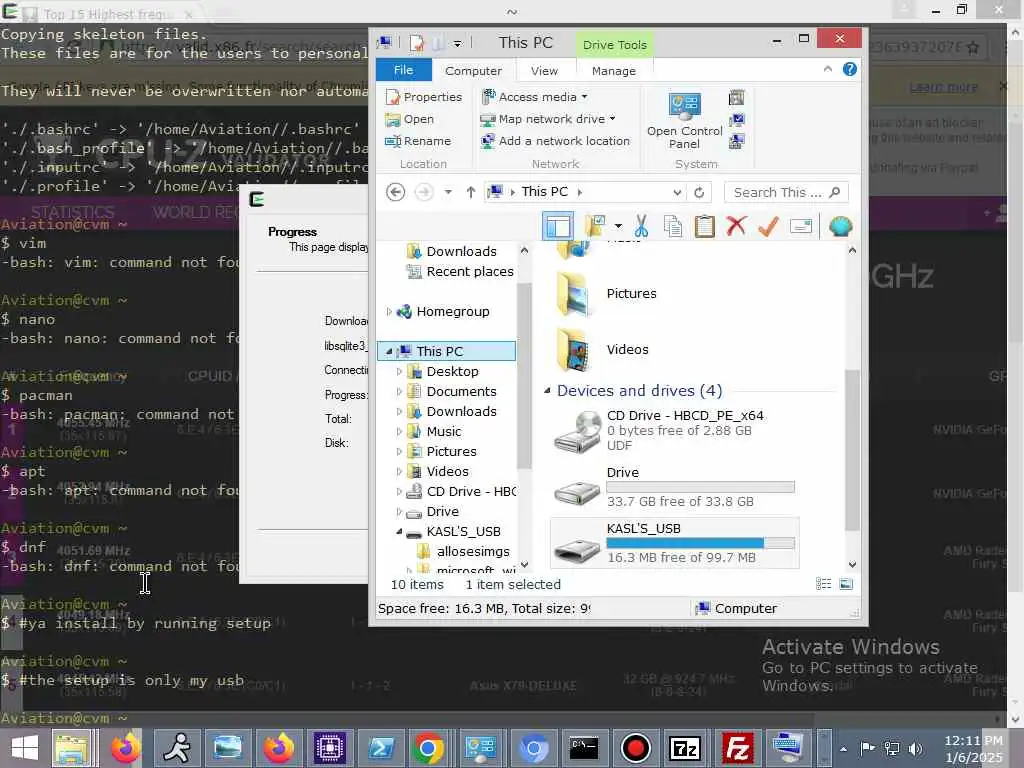Click the Folder Options icon in Explorer toolbar
The image size is (1024, 768).
[594, 226]
